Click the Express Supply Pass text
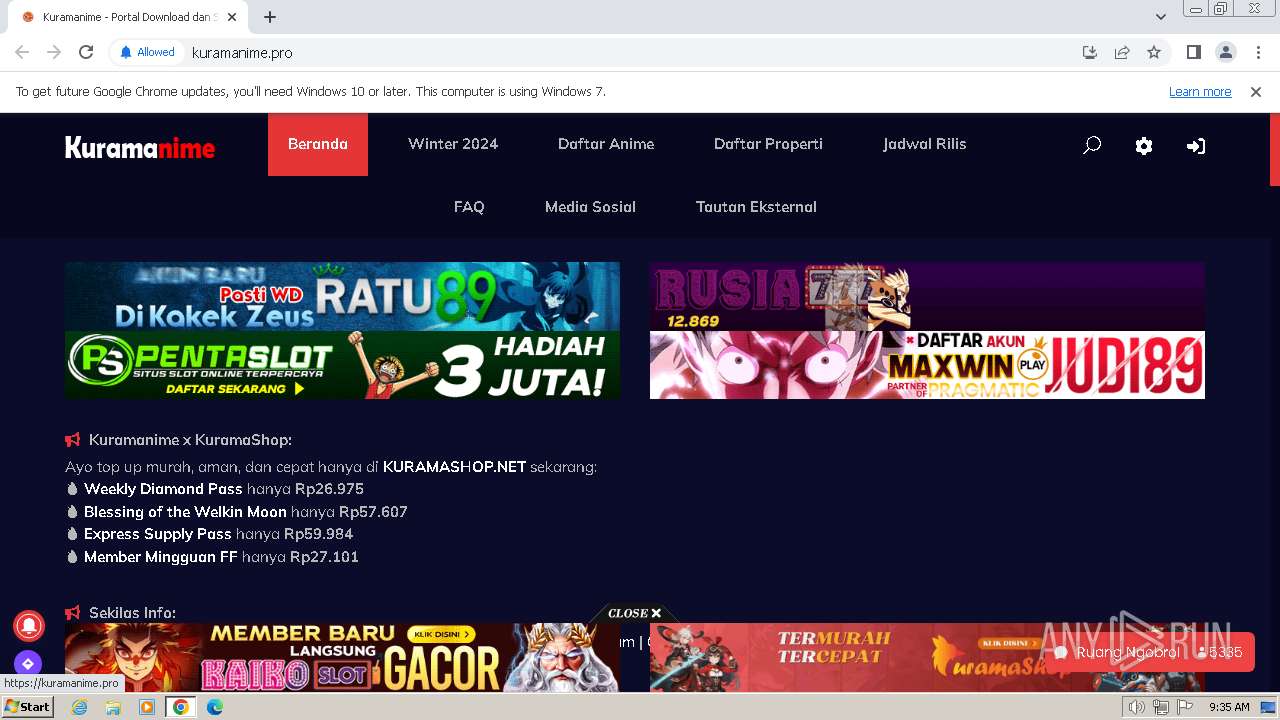The image size is (1280, 720). coord(158,534)
